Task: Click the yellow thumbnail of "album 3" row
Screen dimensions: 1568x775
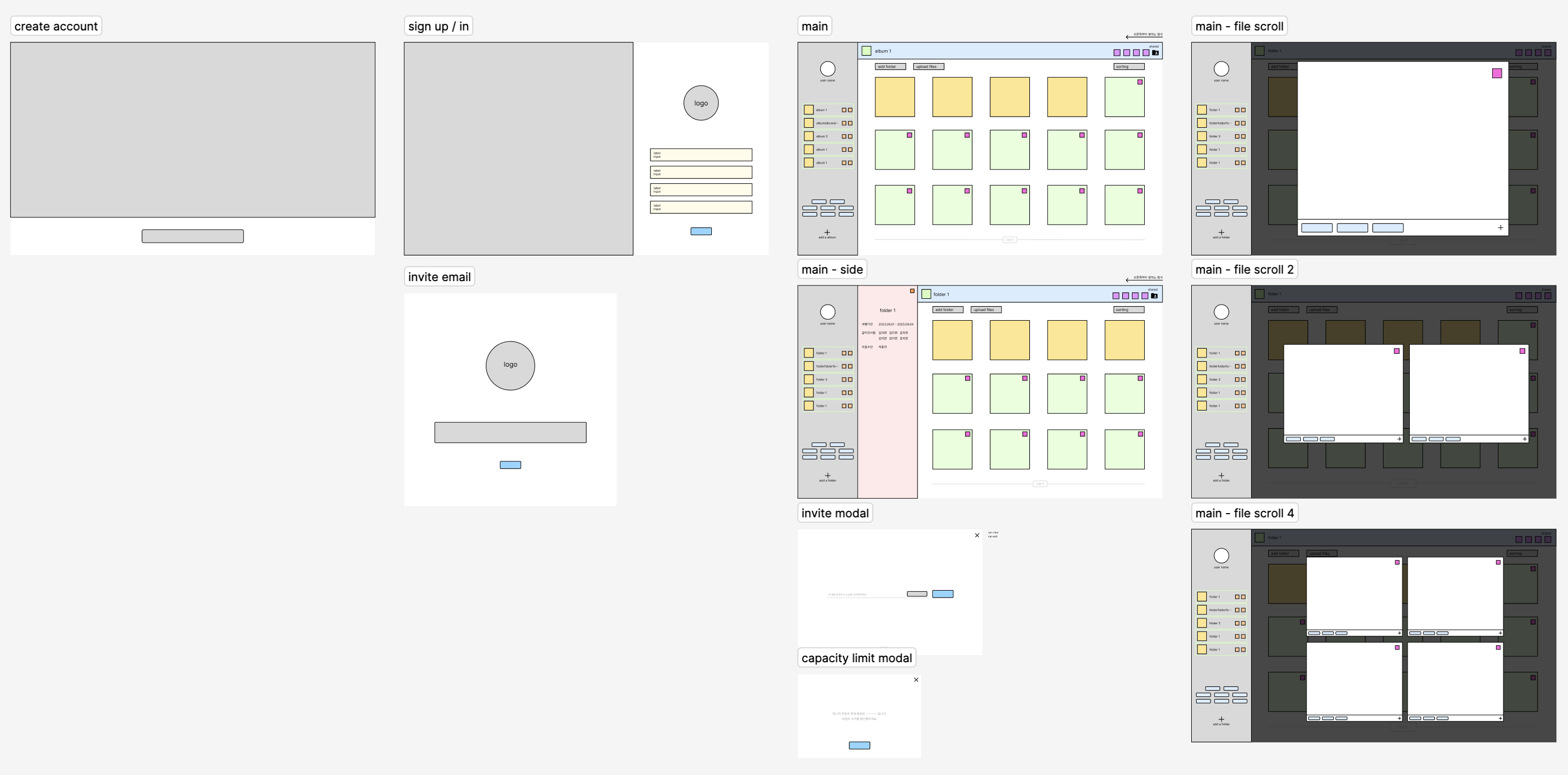Action: pyautogui.click(x=809, y=136)
